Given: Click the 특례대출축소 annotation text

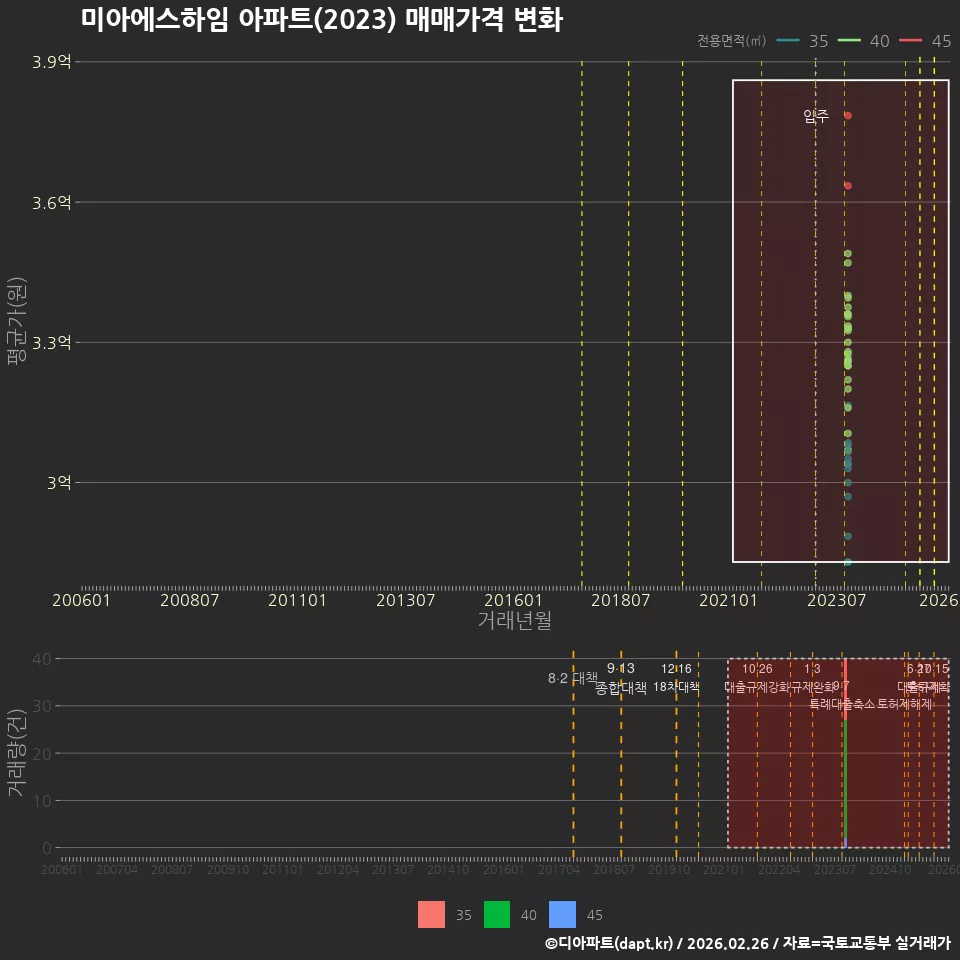Looking at the screenshot, I should (842, 704).
